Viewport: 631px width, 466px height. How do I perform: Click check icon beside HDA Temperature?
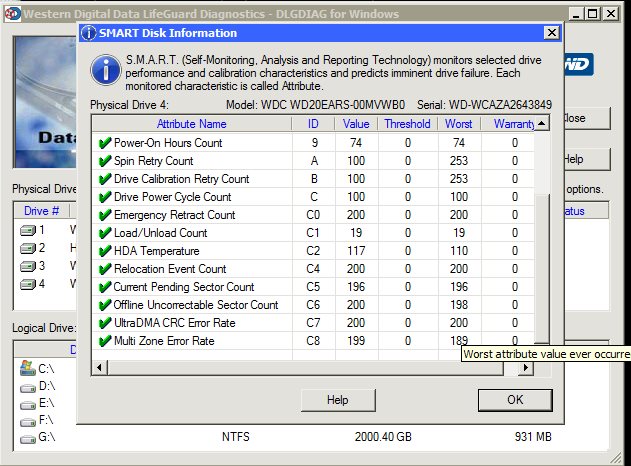(x=105, y=251)
